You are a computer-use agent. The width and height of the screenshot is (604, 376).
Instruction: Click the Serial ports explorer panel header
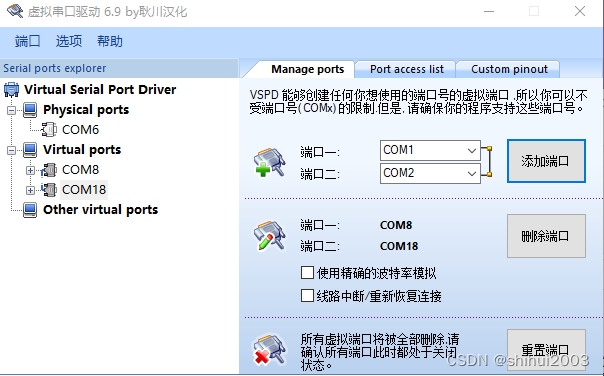[x=119, y=68]
